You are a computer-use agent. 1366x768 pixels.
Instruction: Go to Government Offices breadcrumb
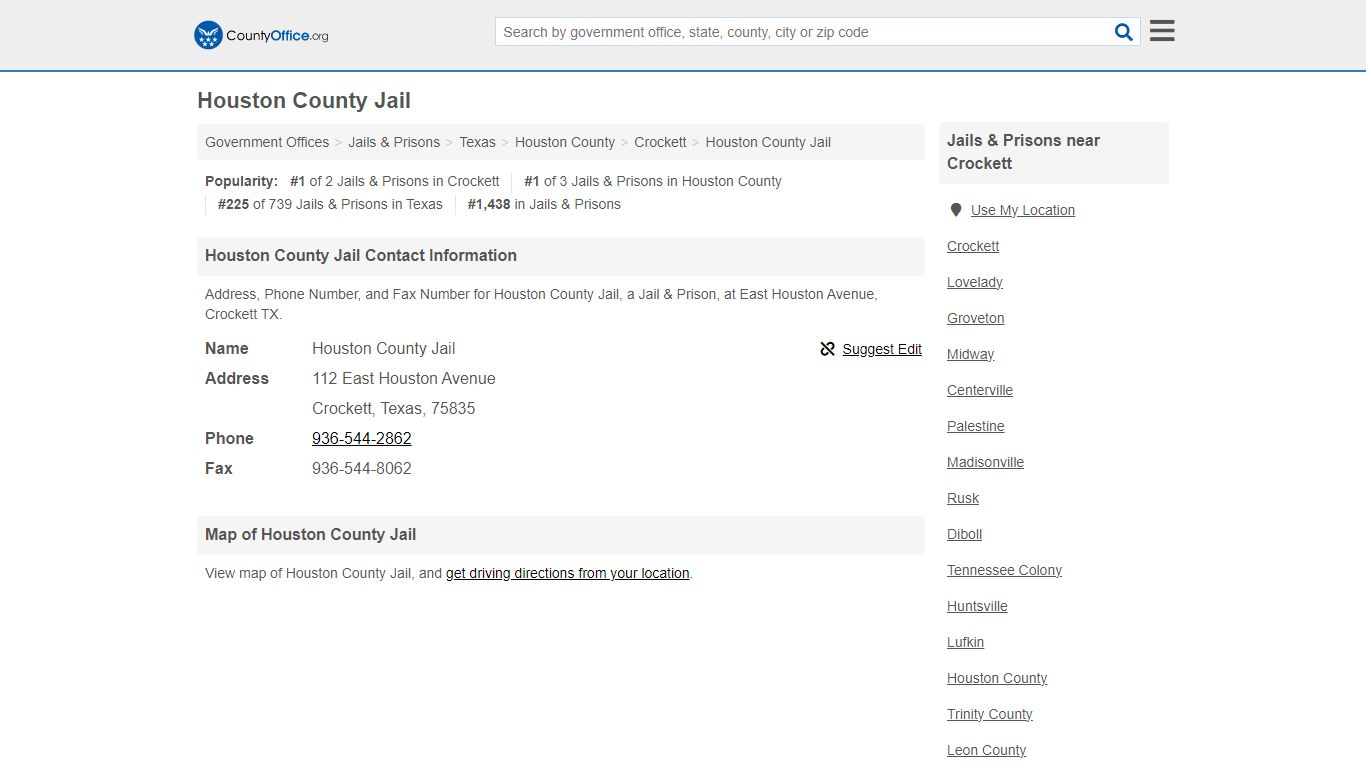pyautogui.click(x=267, y=142)
